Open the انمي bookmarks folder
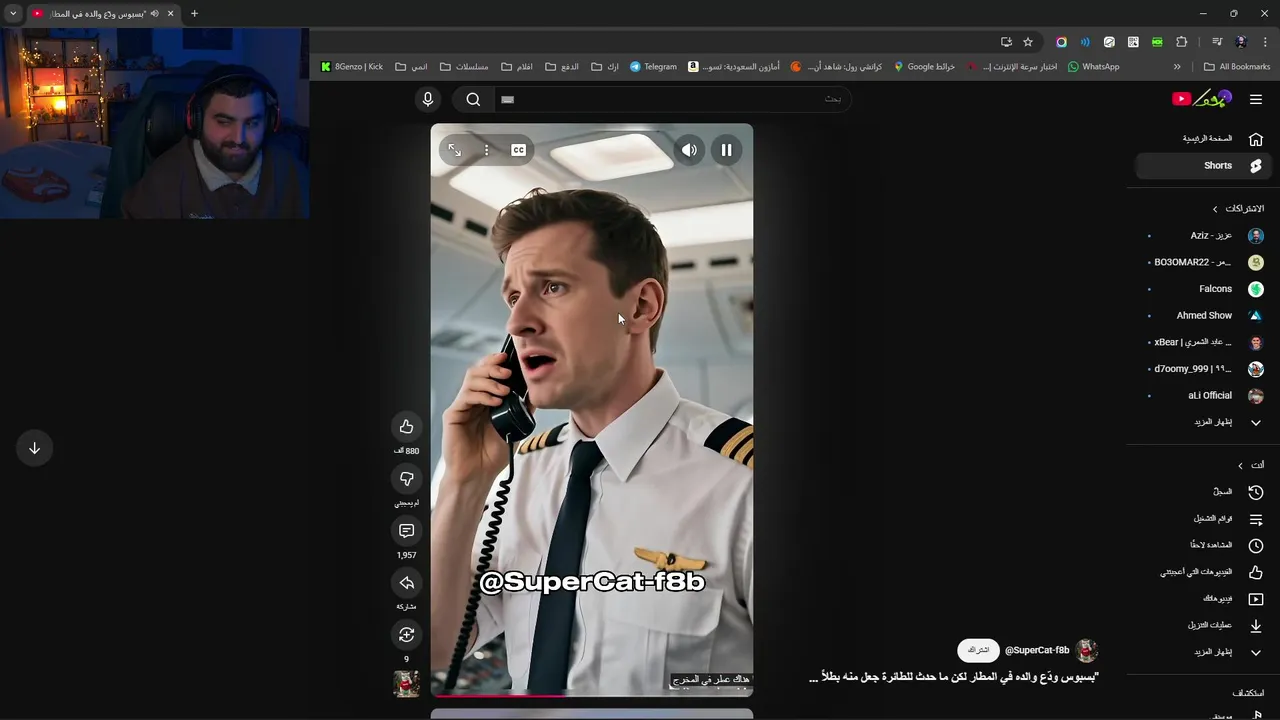Image resolution: width=1280 pixels, height=720 pixels. (x=411, y=67)
